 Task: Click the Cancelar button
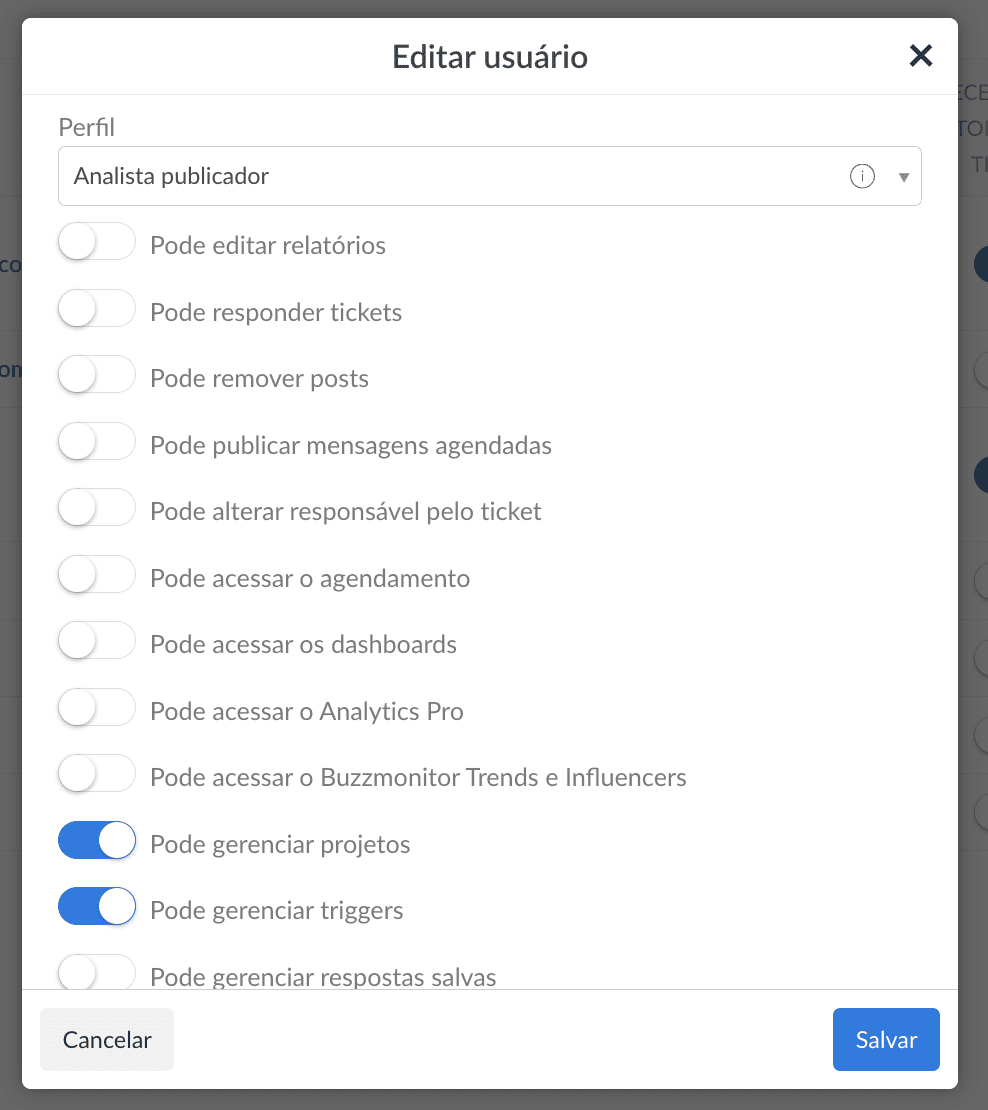coord(107,1040)
